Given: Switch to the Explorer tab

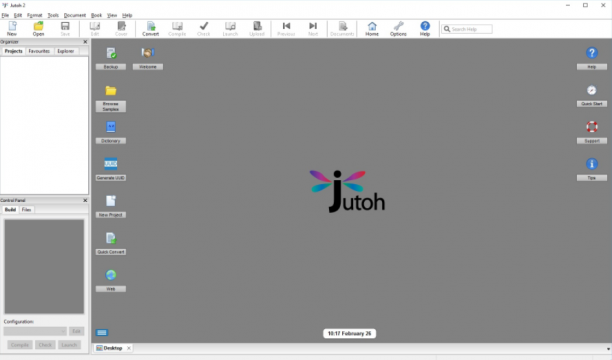Looking at the screenshot, I should click(x=66, y=51).
